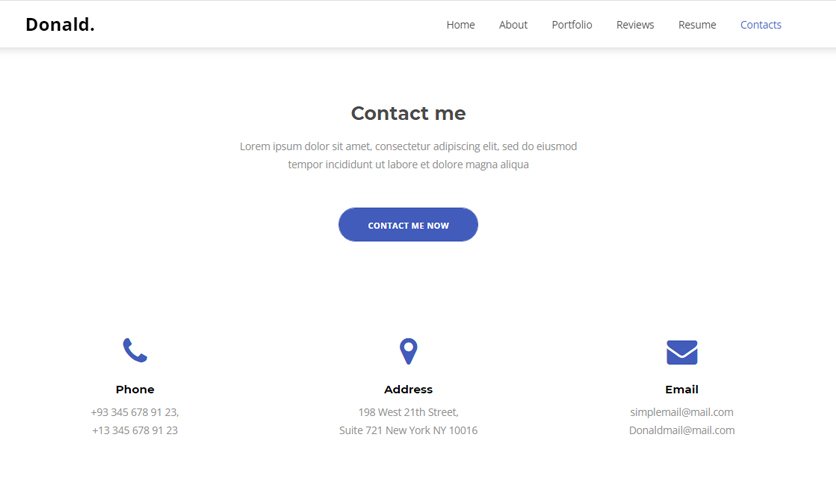This screenshot has width=836, height=484.
Task: Click the Address heading label
Action: tap(408, 389)
